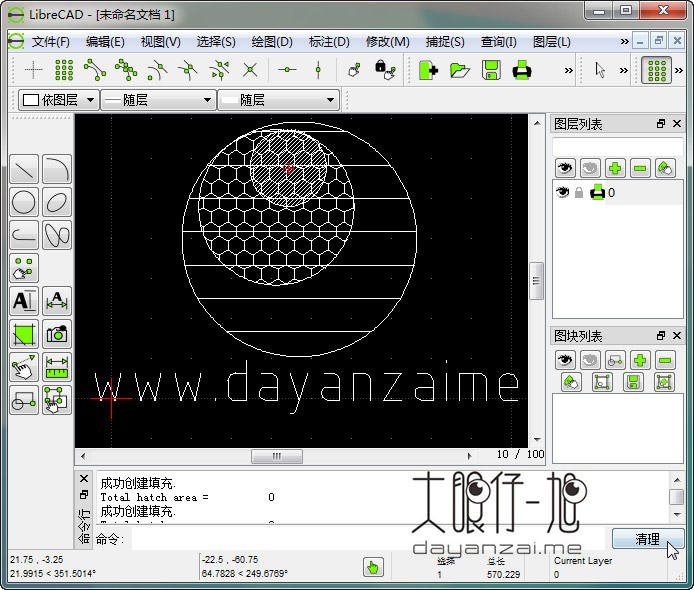
Task: Toggle visibility of layer 0
Action: coord(563,192)
